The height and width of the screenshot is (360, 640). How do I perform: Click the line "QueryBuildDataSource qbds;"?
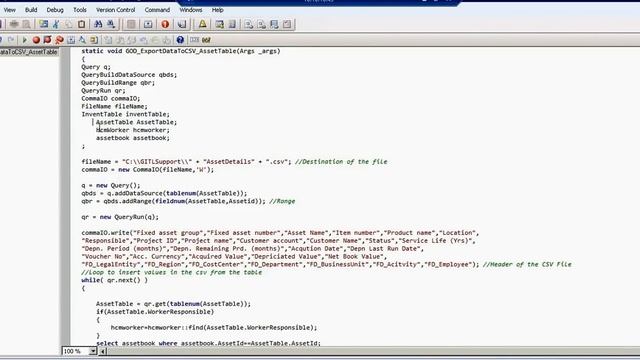pyautogui.click(x=129, y=75)
